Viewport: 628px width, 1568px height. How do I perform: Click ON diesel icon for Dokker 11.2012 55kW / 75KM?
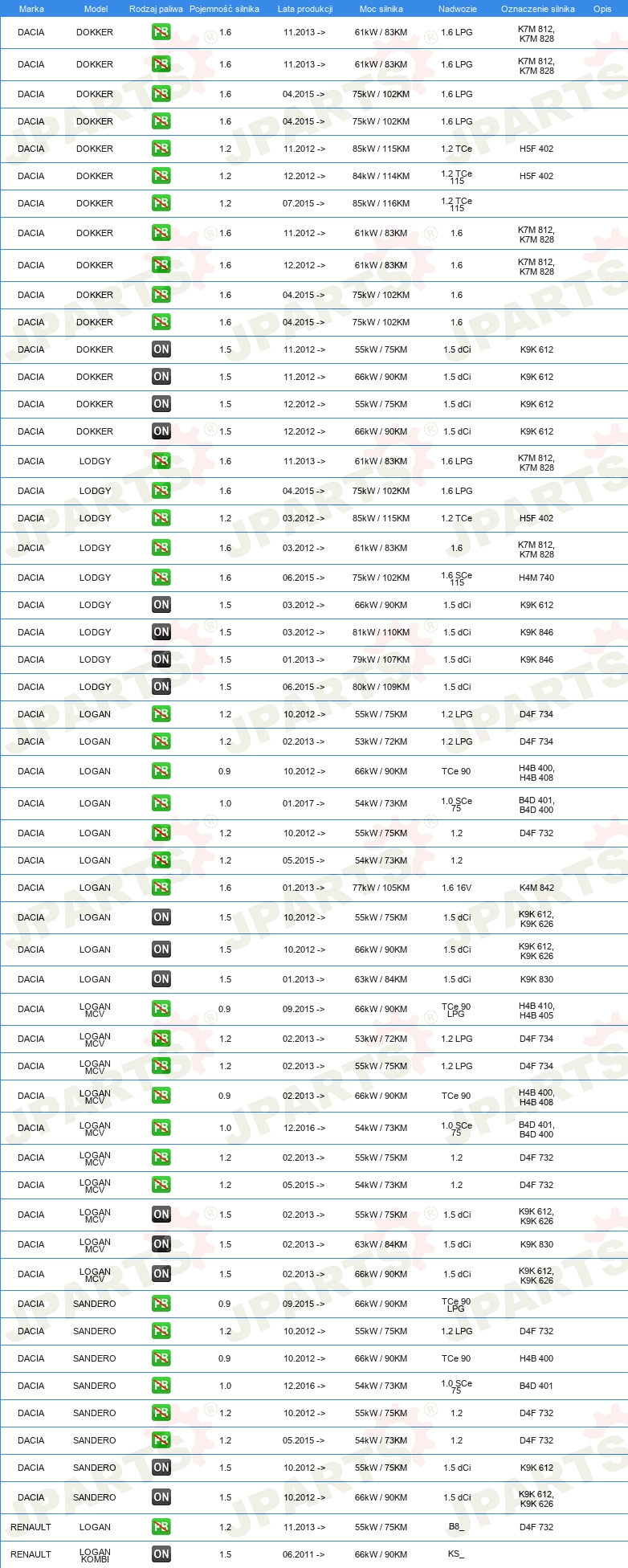[x=161, y=349]
